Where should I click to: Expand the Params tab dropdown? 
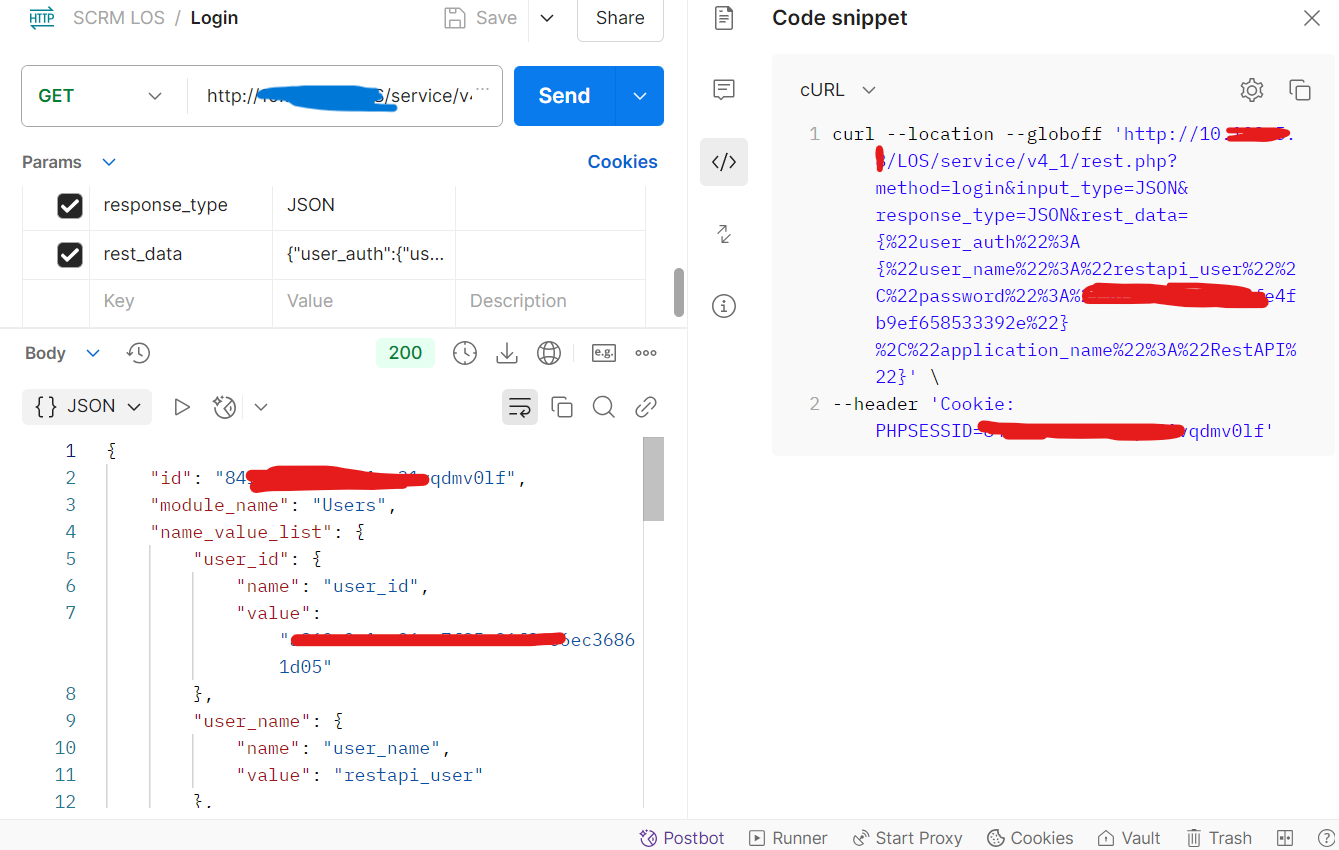point(109,162)
